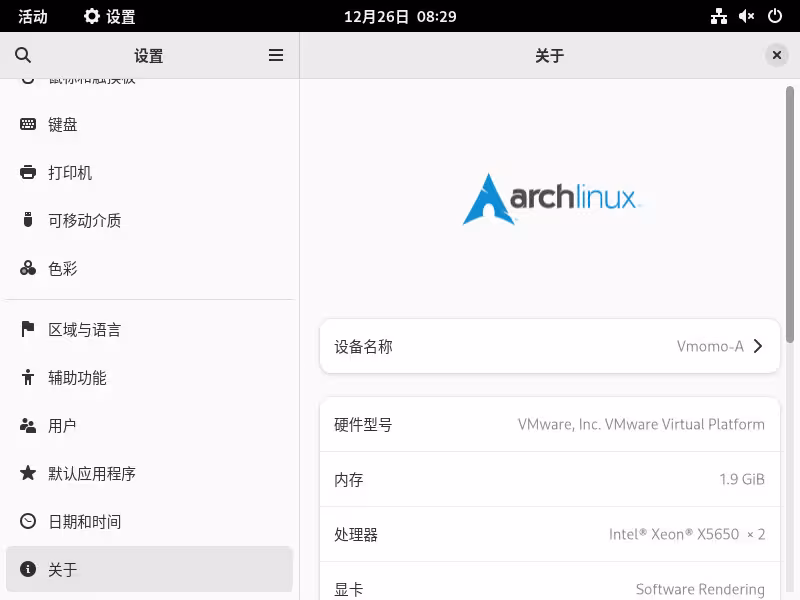This screenshot has width=800, height=600.
Task: Click the text VMware, Inc. VMware Virtual Platform
Action: point(641,424)
